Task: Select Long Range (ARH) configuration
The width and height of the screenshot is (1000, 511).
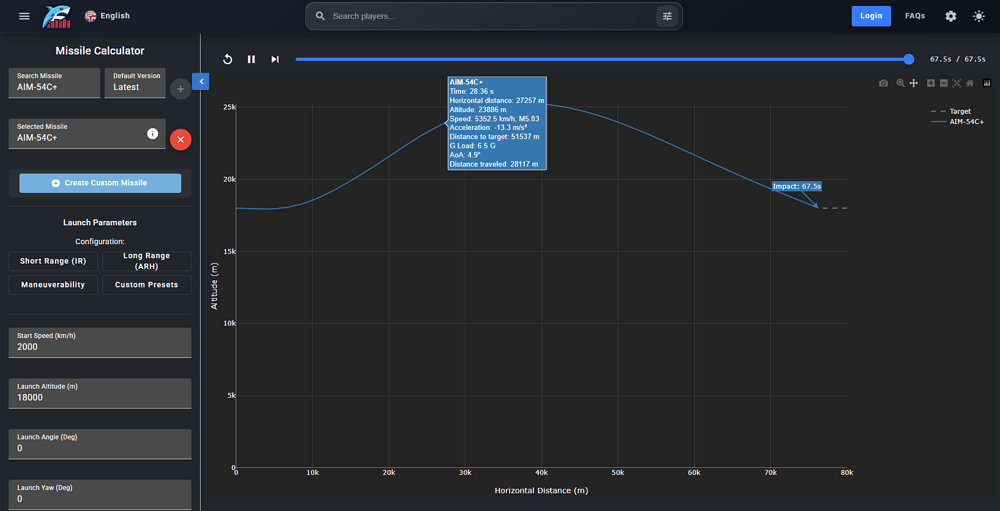Action: pyautogui.click(x=147, y=261)
